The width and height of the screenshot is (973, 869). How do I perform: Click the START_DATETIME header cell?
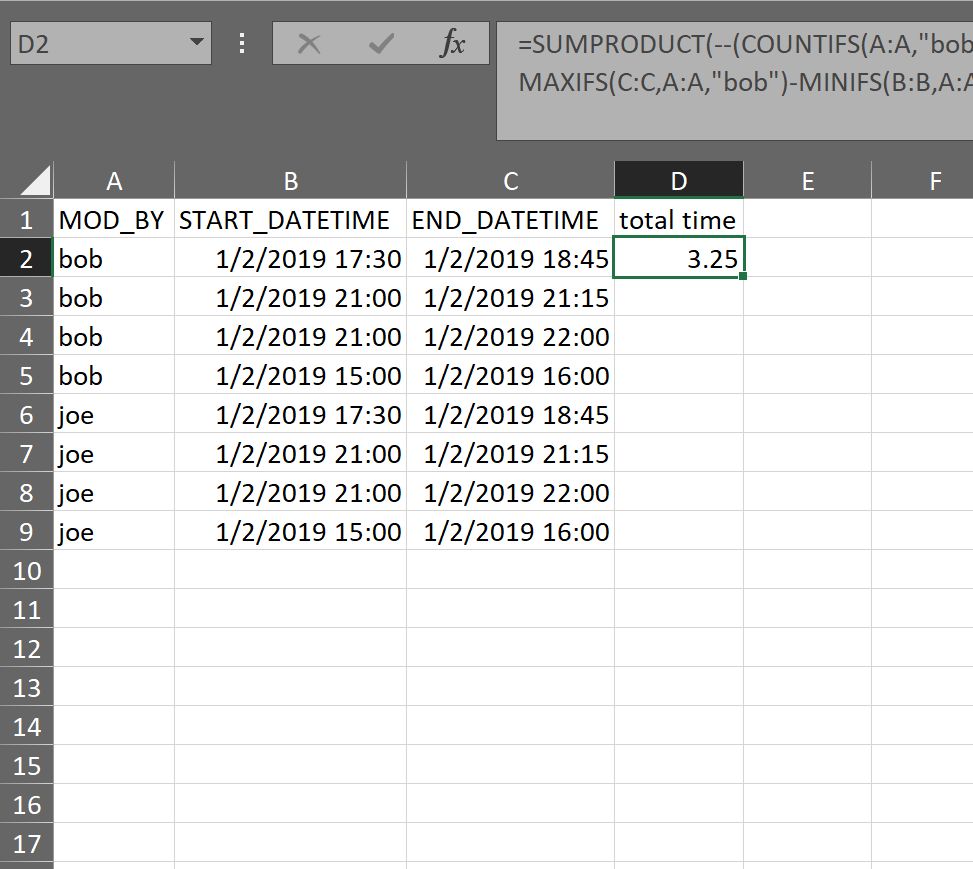point(290,219)
